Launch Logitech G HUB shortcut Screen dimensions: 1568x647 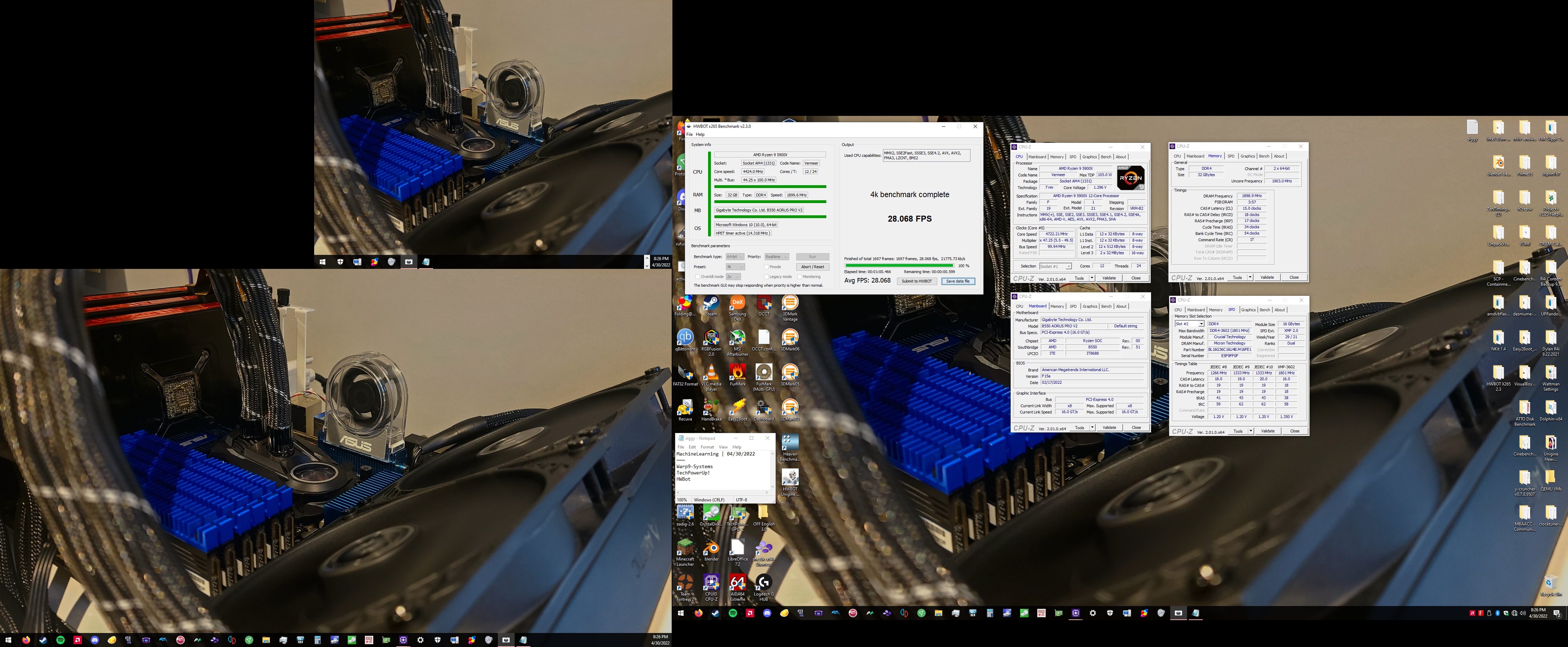tap(764, 588)
